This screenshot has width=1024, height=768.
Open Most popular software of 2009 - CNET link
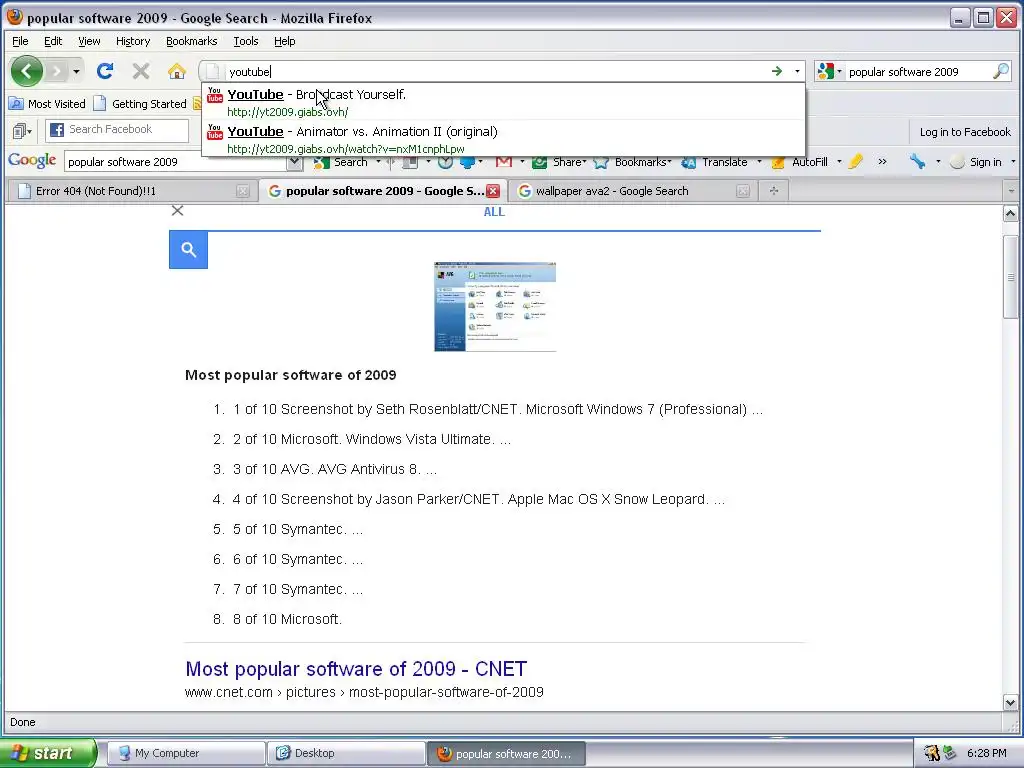(356, 669)
